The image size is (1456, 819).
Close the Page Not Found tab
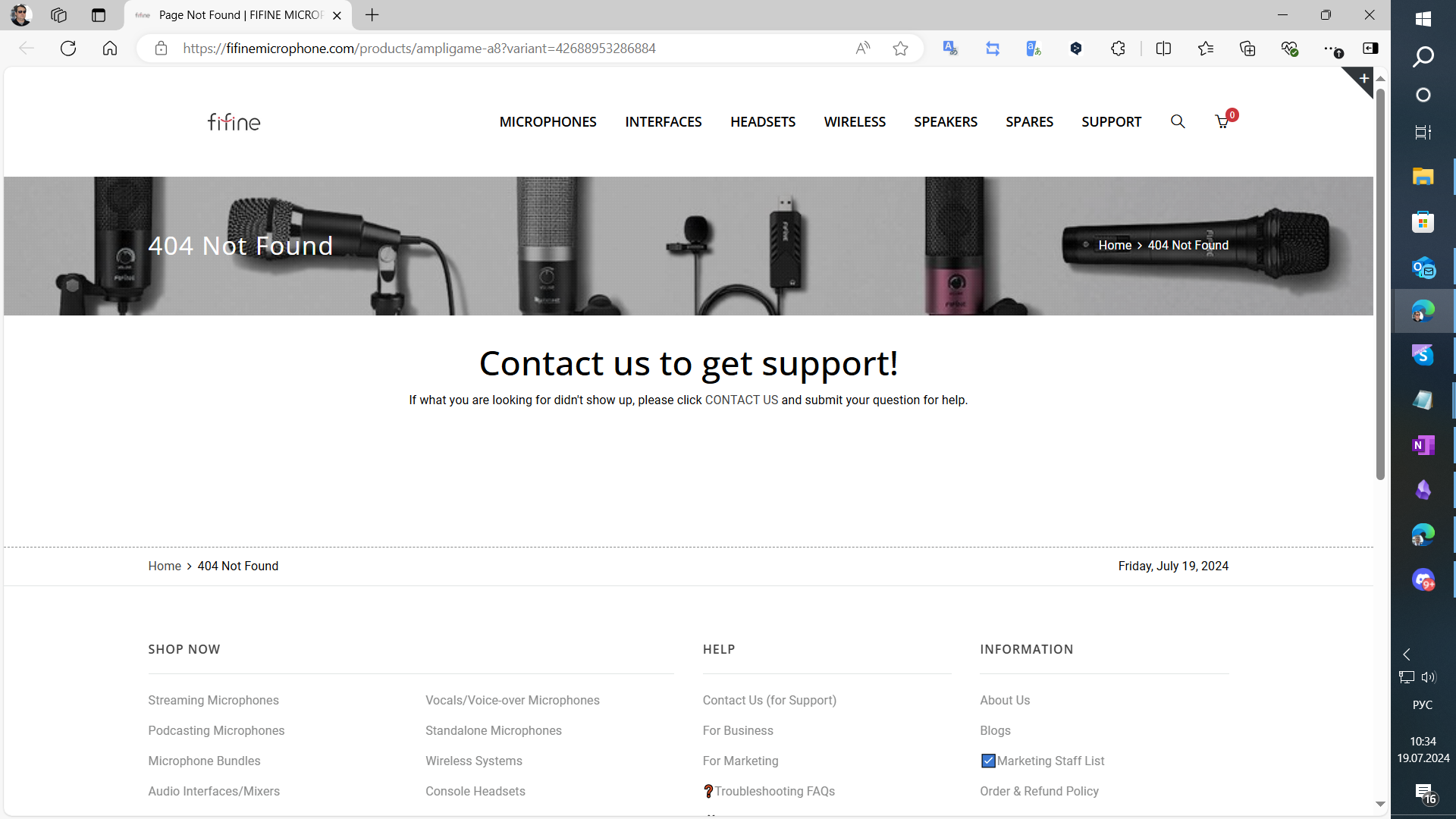[337, 15]
